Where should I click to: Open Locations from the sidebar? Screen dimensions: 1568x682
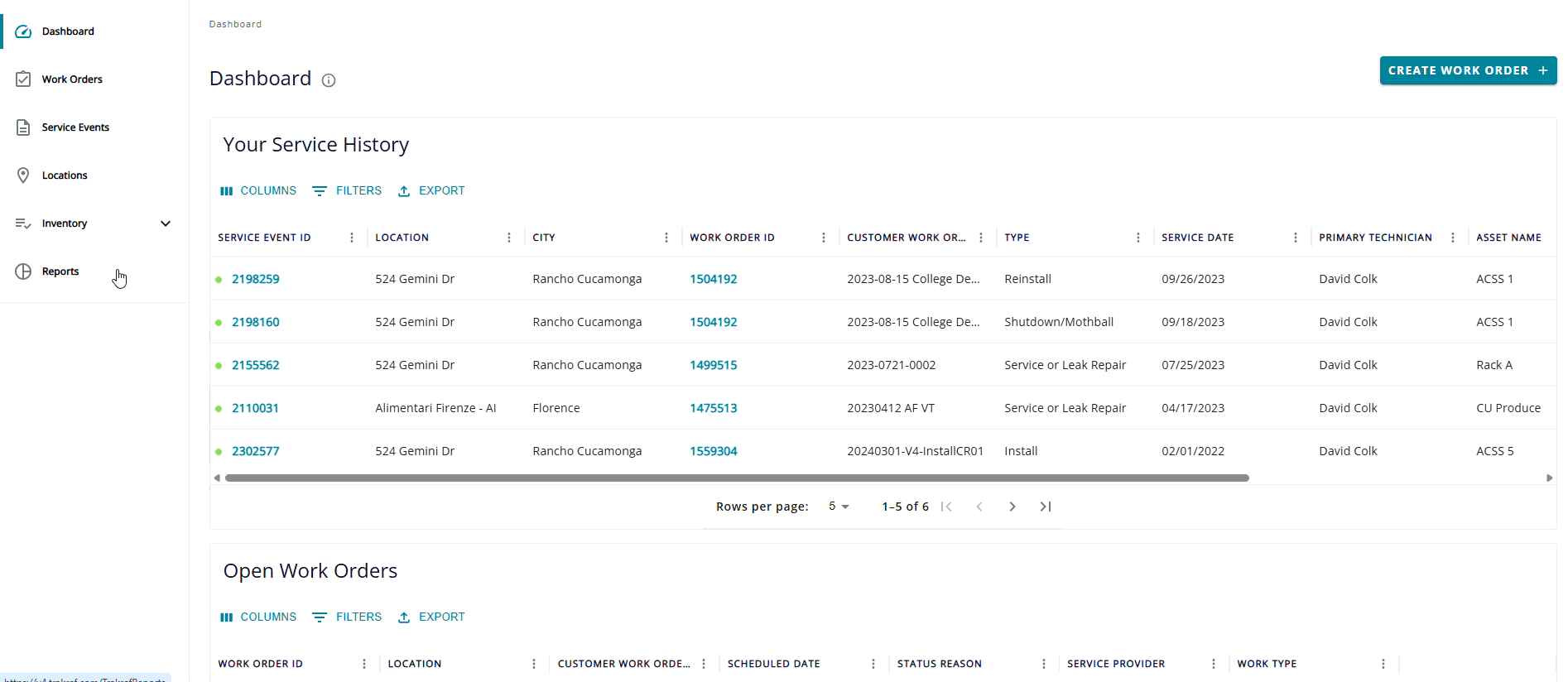pyautogui.click(x=94, y=175)
